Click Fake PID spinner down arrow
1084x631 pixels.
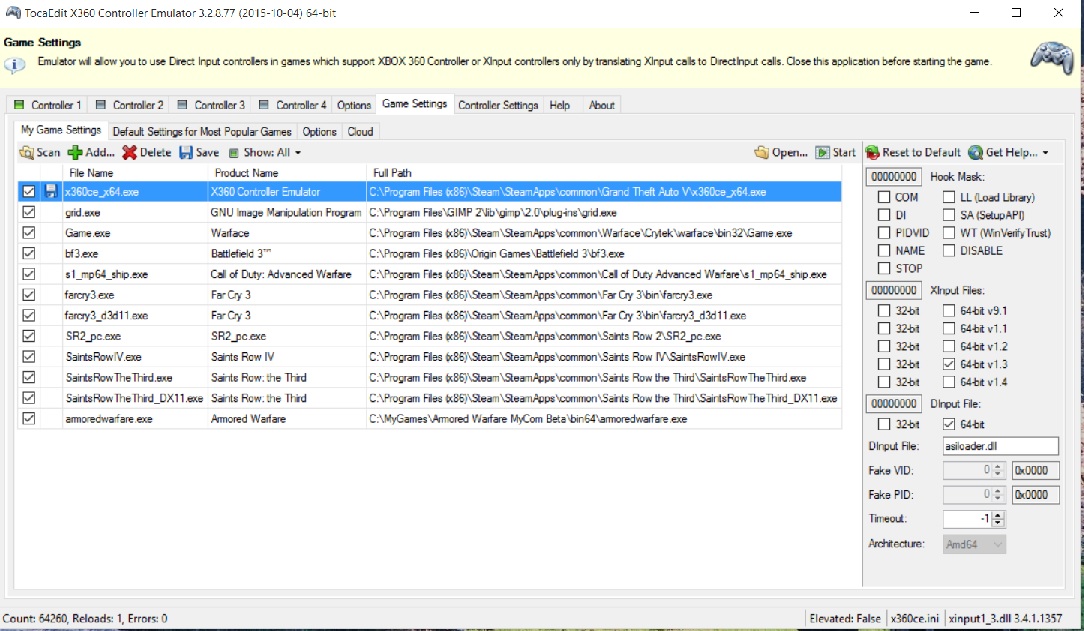click(998, 498)
